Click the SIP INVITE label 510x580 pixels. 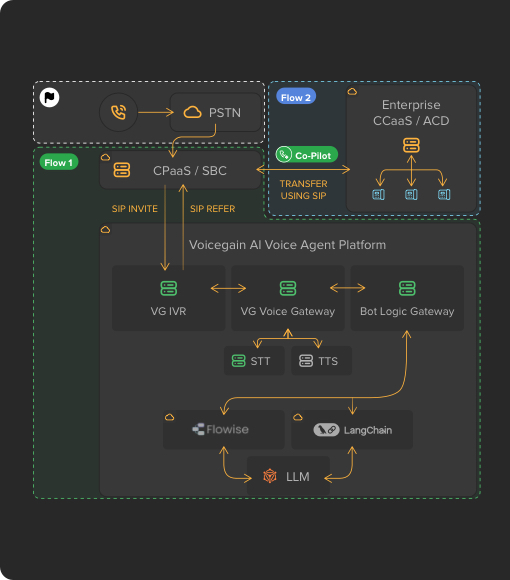[135, 209]
